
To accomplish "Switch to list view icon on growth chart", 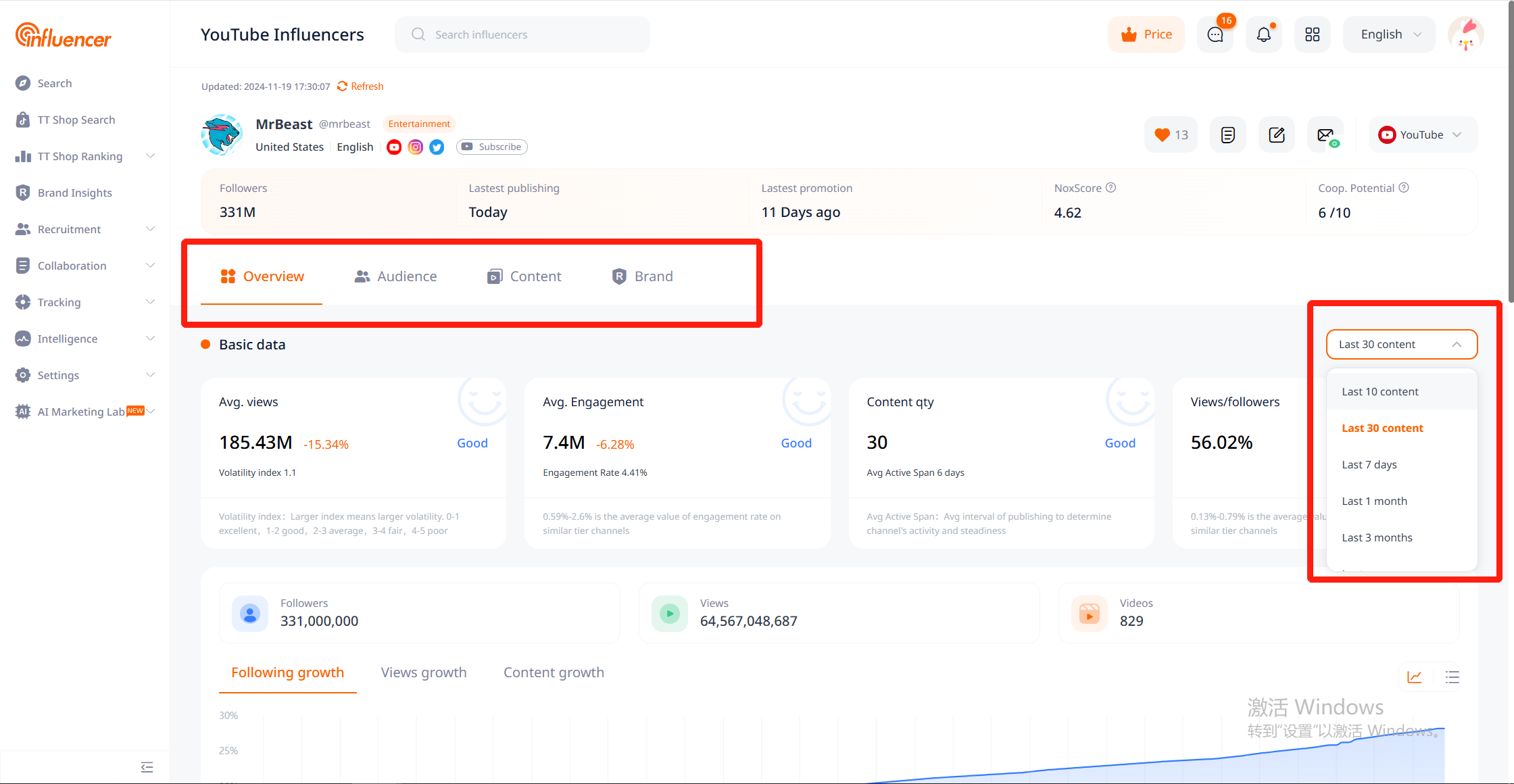I will coord(1452,677).
